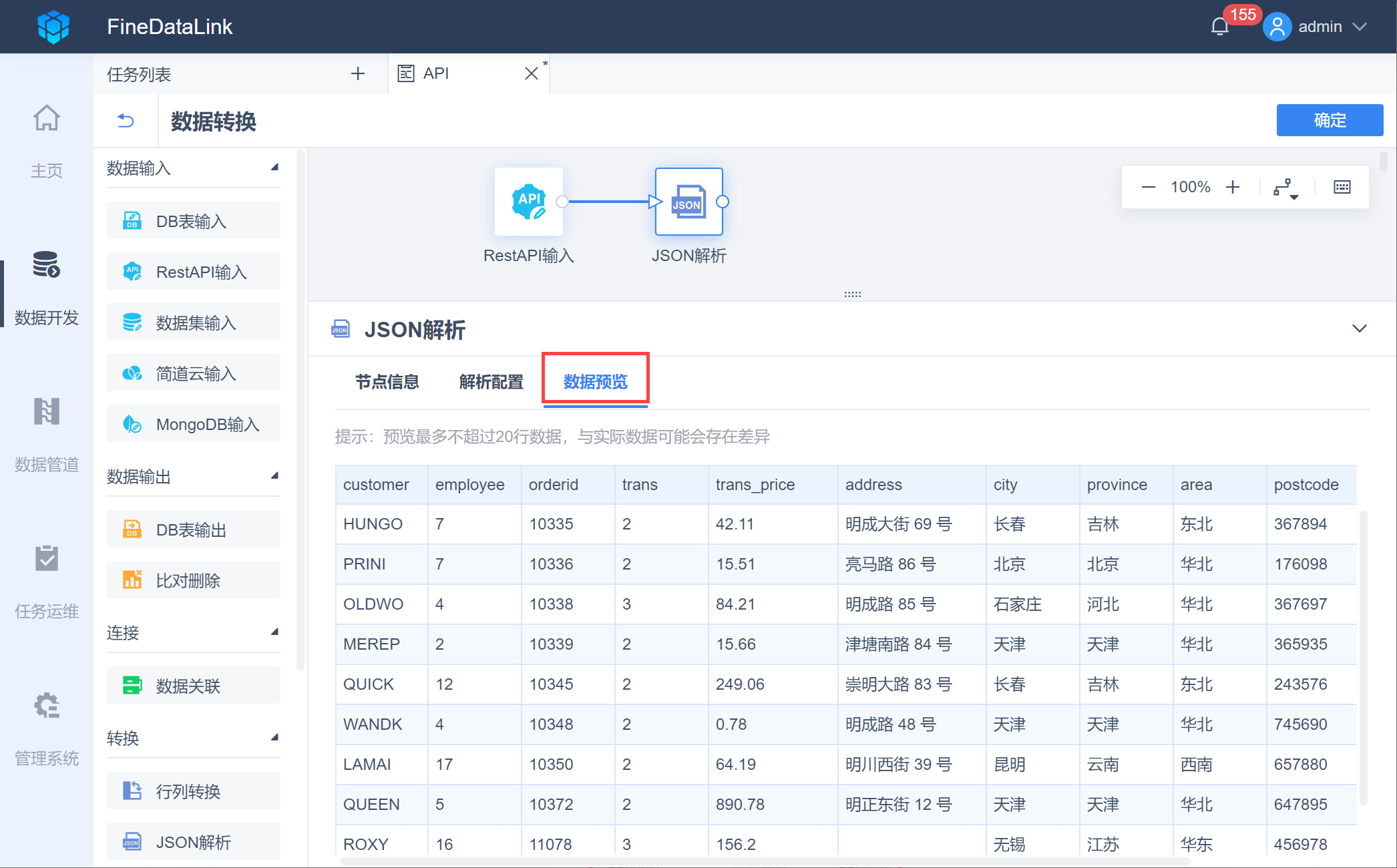The image size is (1397, 868).
Task: Click the zoom-out minus button
Action: tap(1149, 187)
